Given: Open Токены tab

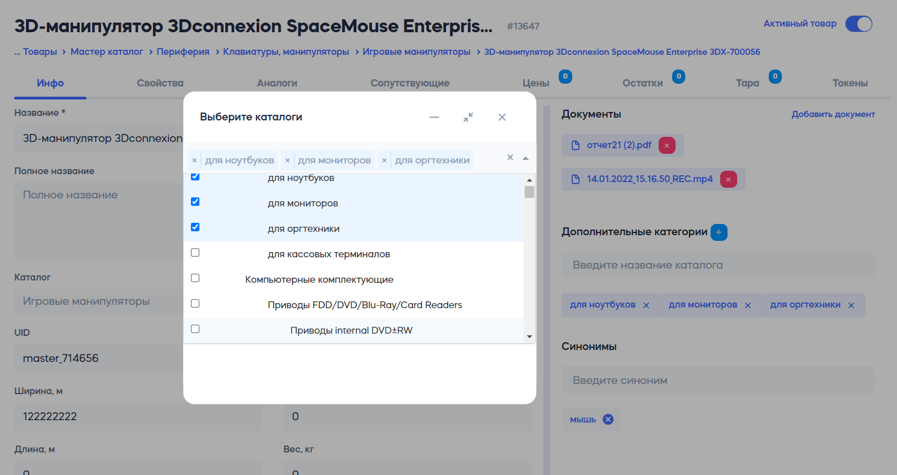Looking at the screenshot, I should [850, 83].
